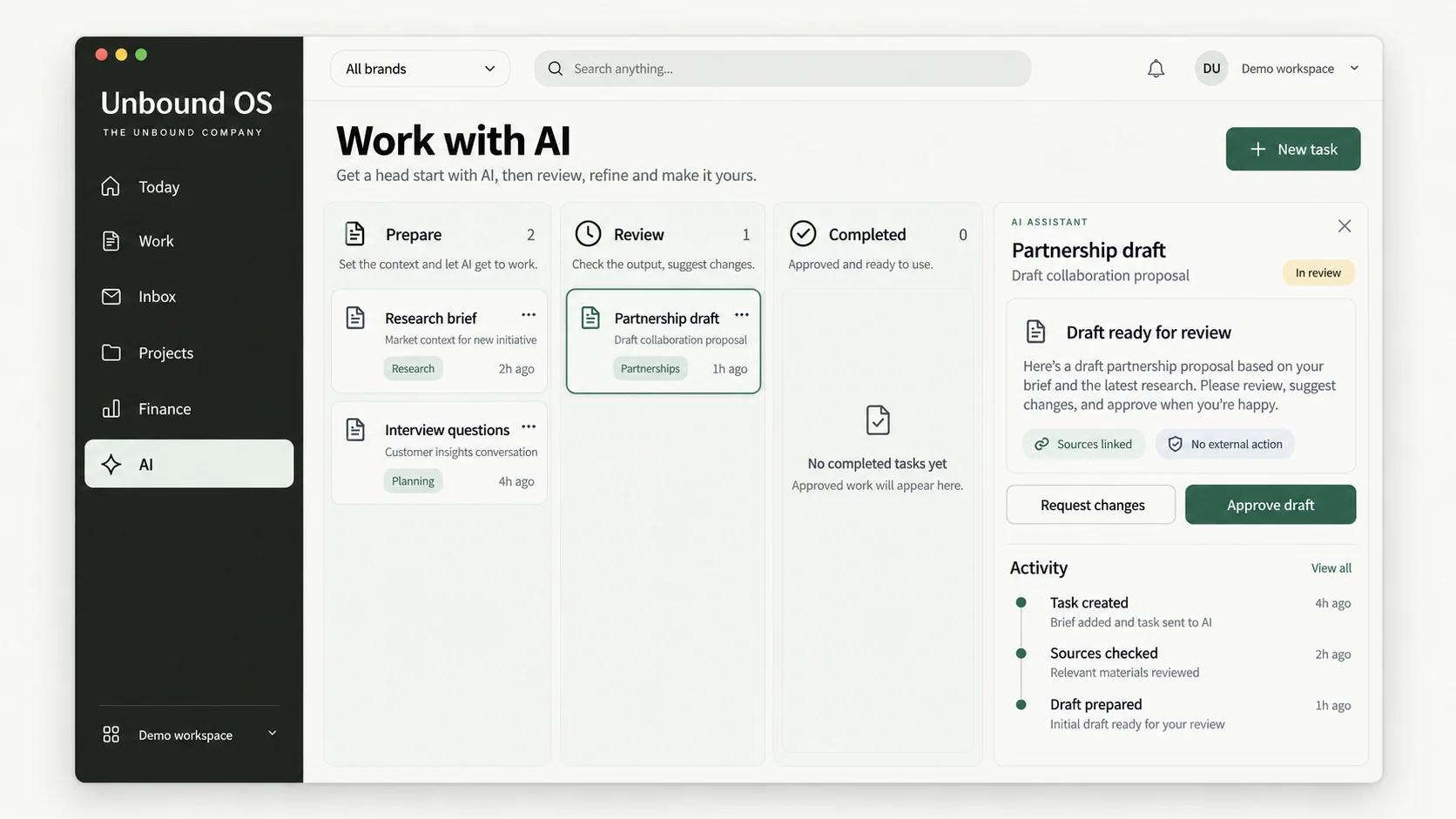Image resolution: width=1456 pixels, height=819 pixels.
Task: Click the Sources linked chip
Action: click(x=1083, y=444)
